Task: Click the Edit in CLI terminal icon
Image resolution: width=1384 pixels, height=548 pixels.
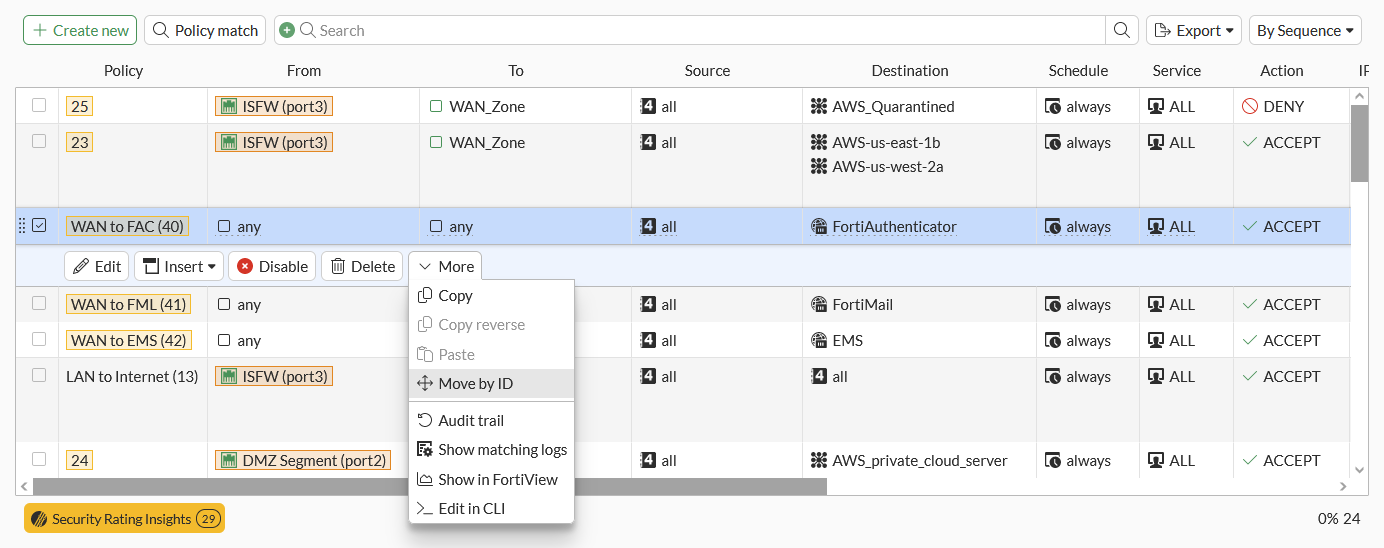Action: pyautogui.click(x=424, y=509)
